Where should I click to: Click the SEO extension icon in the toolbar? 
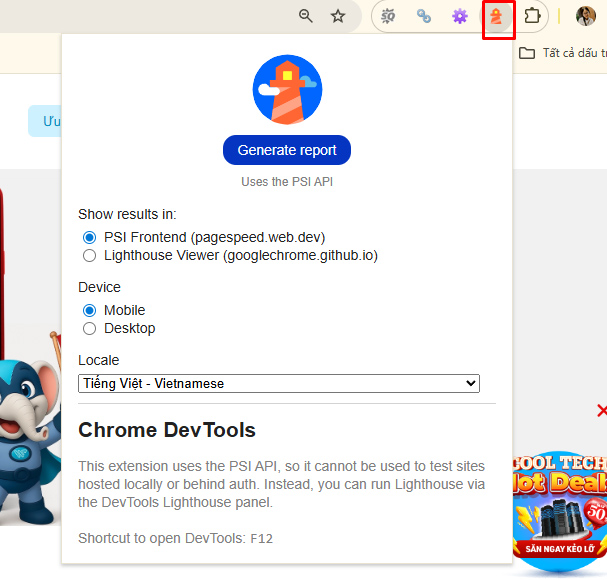388,17
